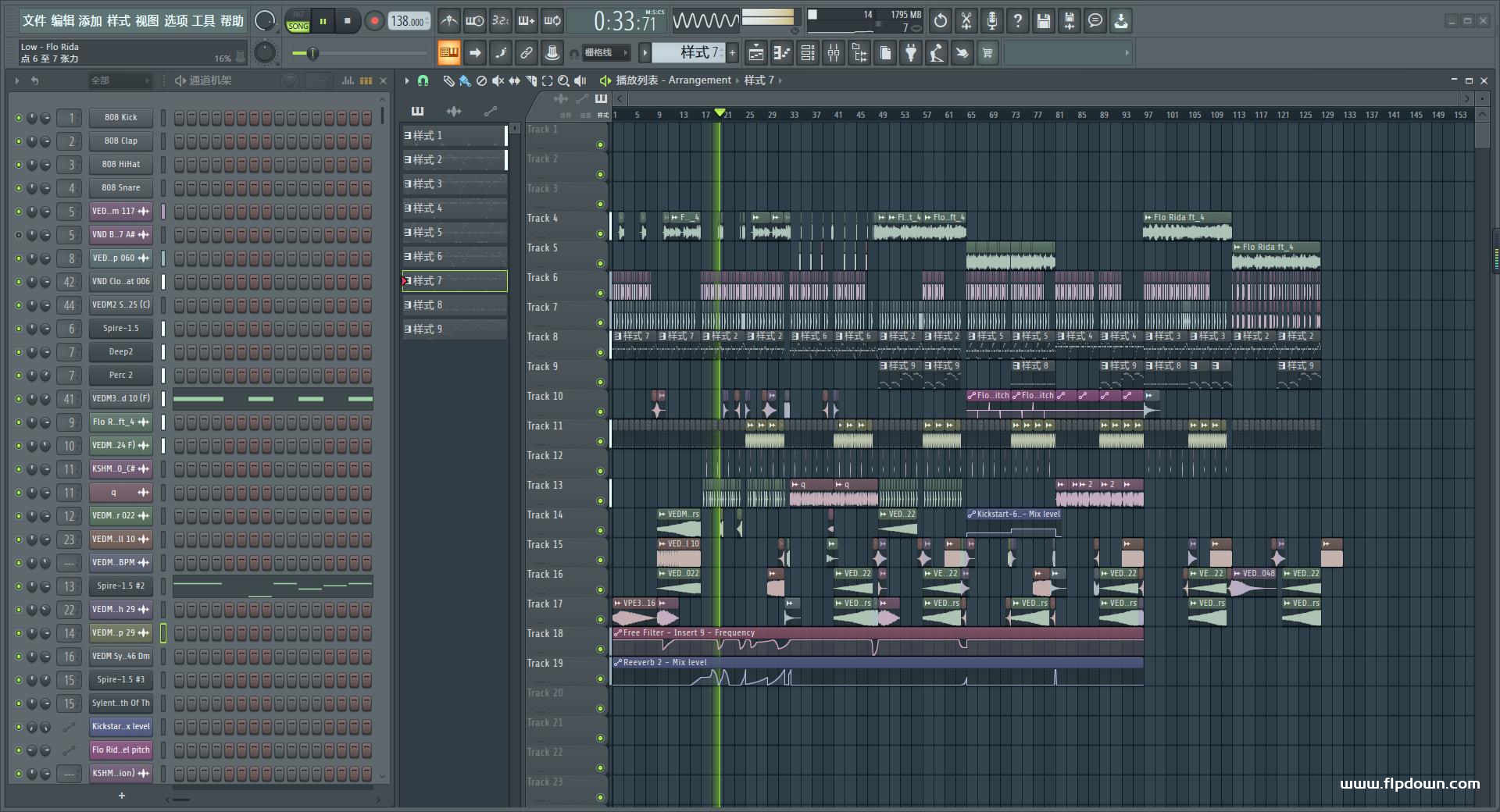This screenshot has height=812, width=1500.
Task: Toggle Track 18 mute green dot
Action: coord(600,649)
